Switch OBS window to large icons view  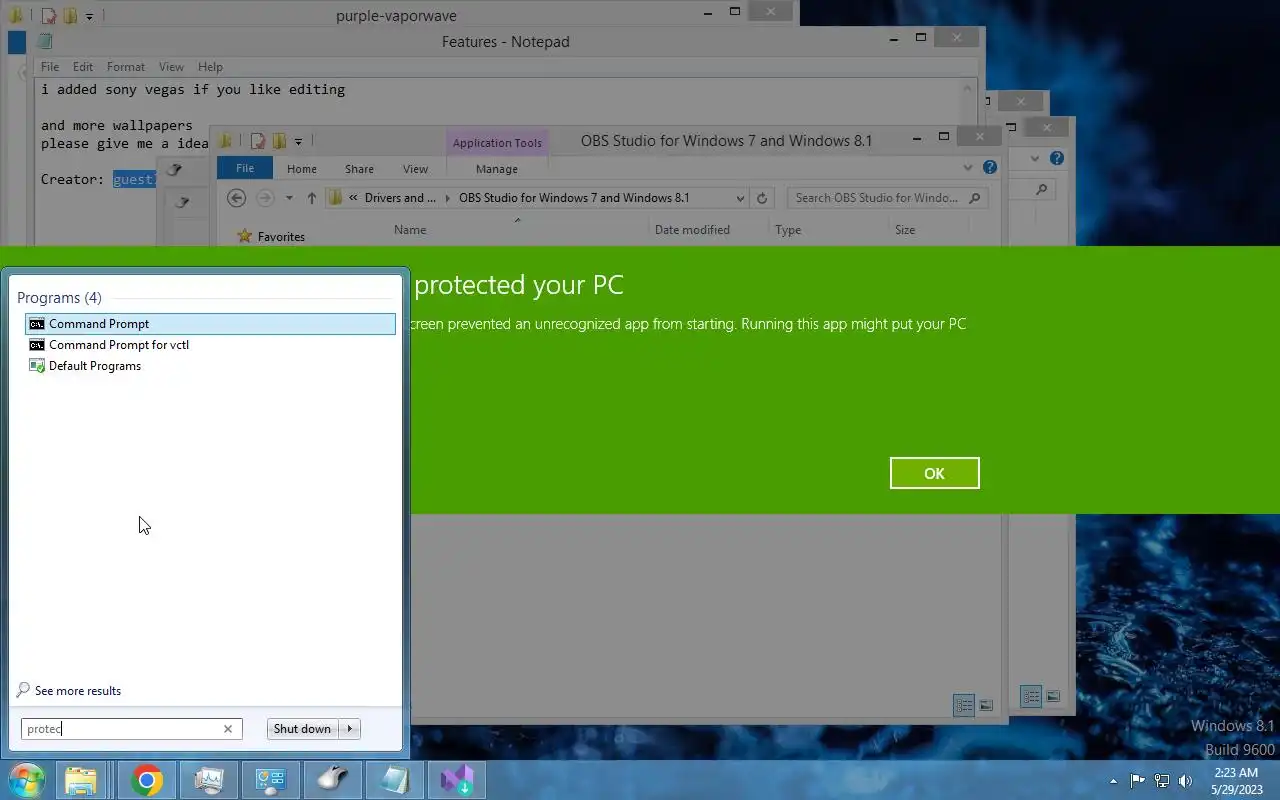coord(986,705)
